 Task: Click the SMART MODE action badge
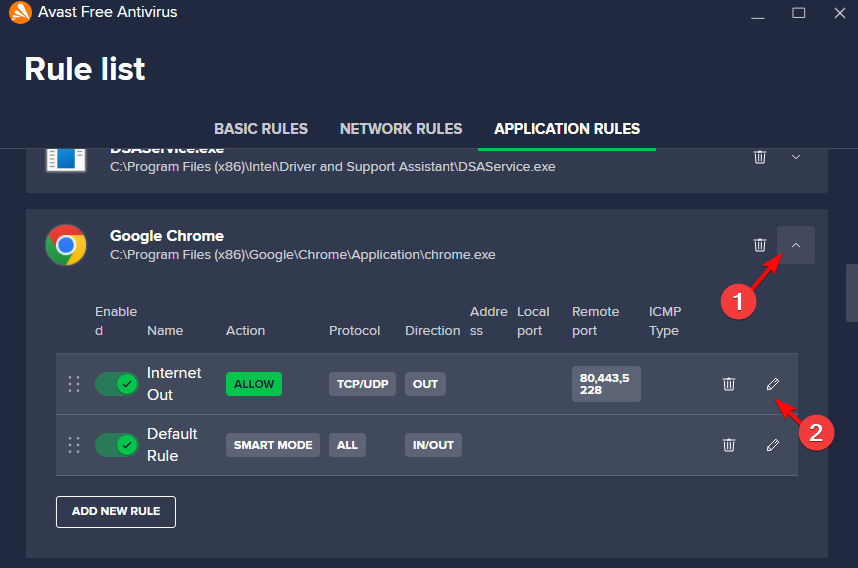(273, 445)
